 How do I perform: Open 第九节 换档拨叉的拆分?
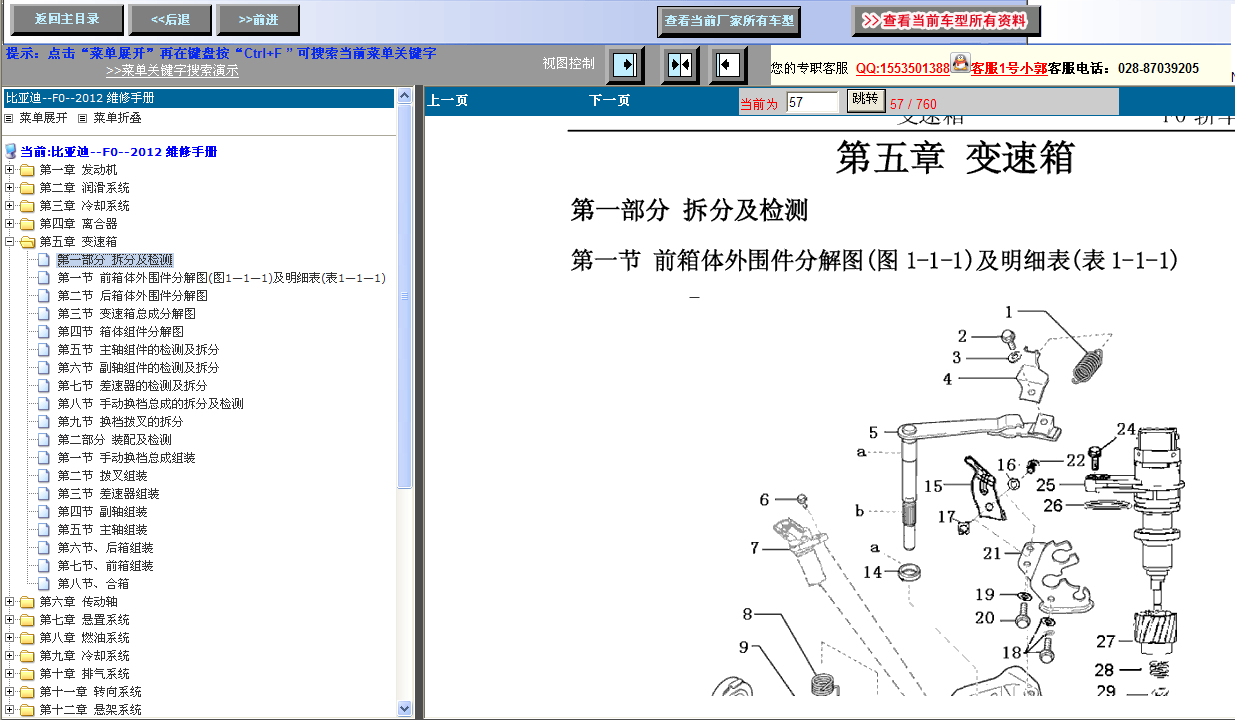(120, 422)
